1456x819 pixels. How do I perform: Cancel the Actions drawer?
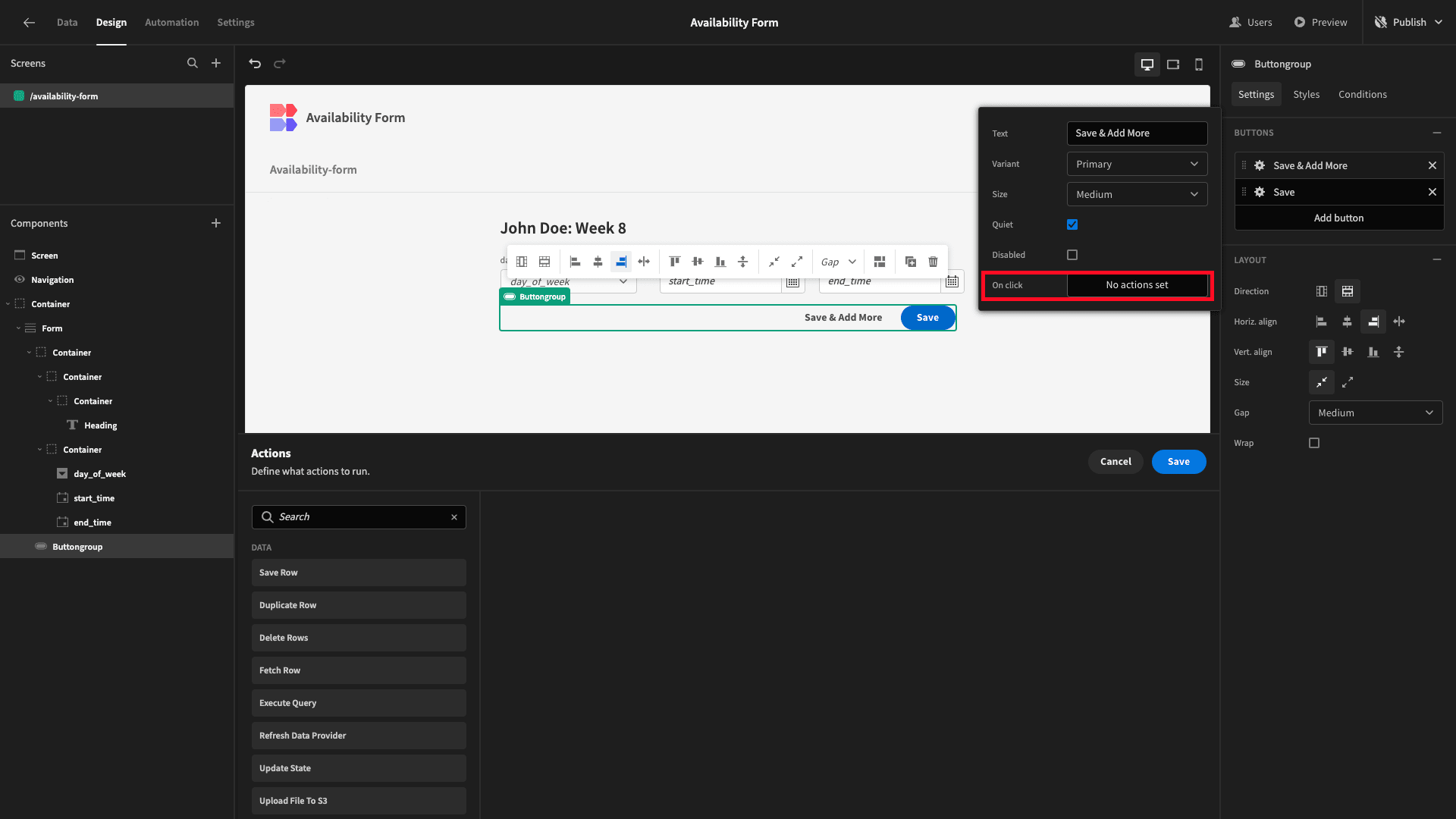[1116, 462]
